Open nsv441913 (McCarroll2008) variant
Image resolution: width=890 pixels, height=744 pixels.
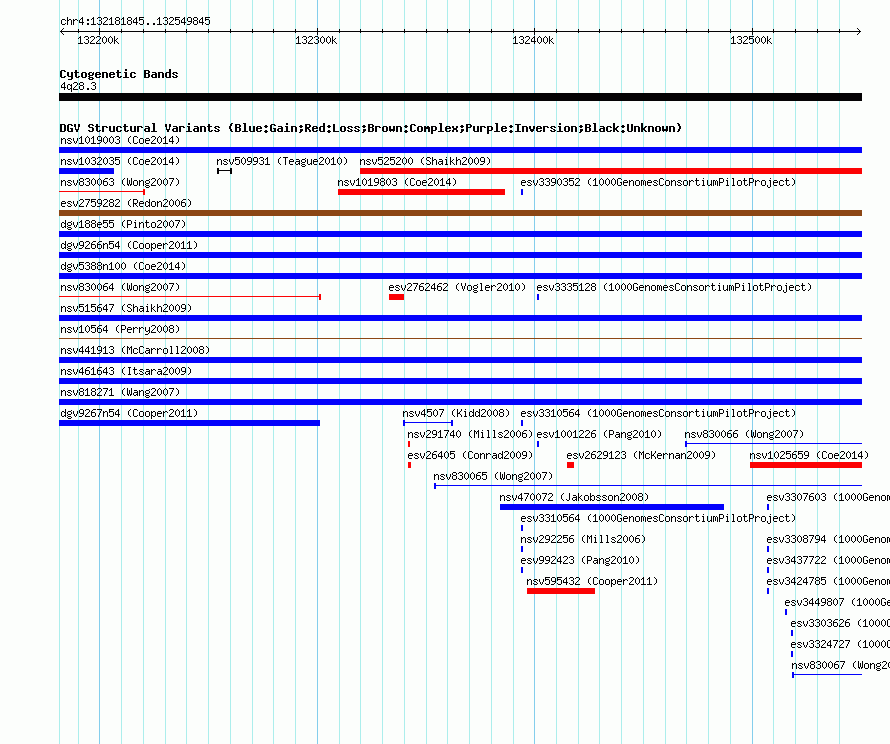pyautogui.click(x=135, y=350)
